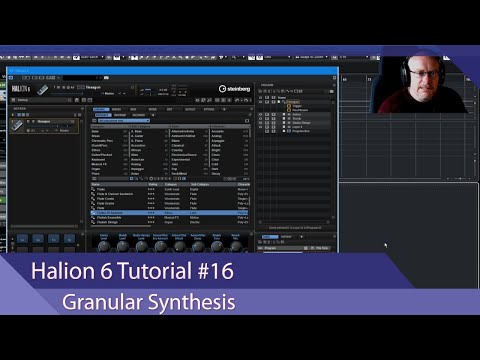Viewport: 480px width, 360px height.
Task: Click the highlighted selected preset row
Action: coord(169,213)
